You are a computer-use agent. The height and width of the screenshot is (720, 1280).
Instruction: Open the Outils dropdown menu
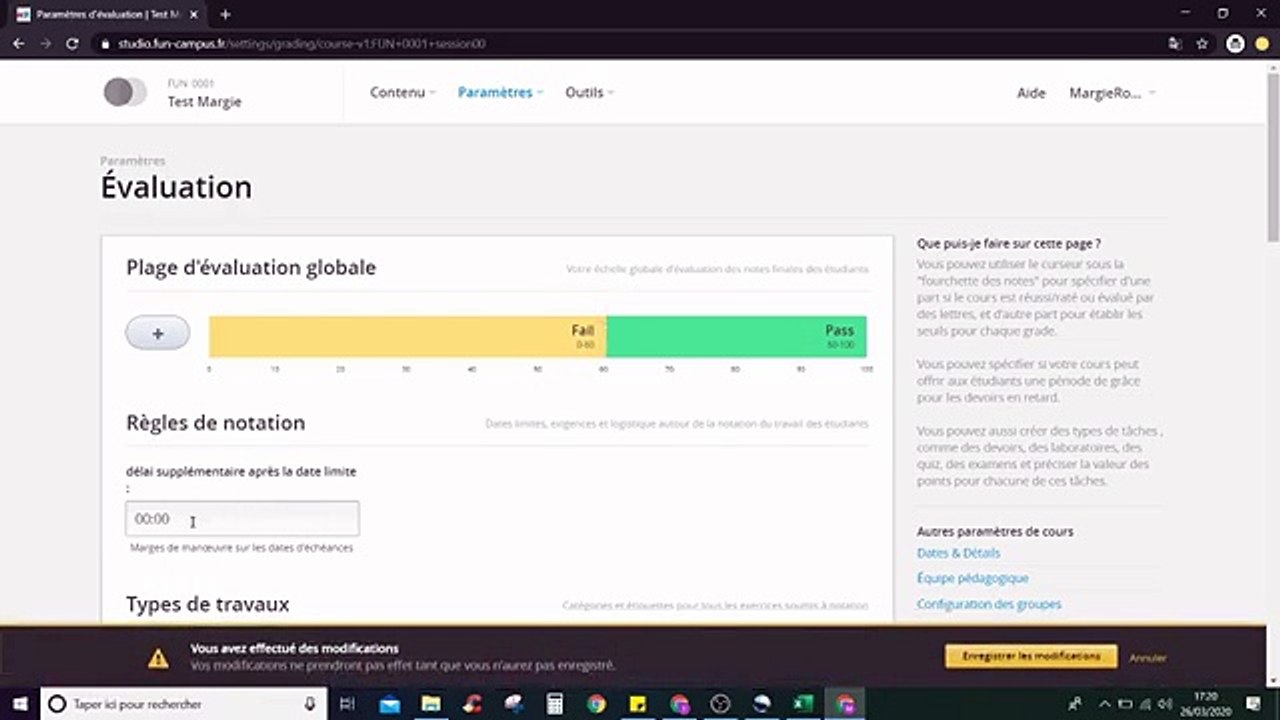coord(589,92)
